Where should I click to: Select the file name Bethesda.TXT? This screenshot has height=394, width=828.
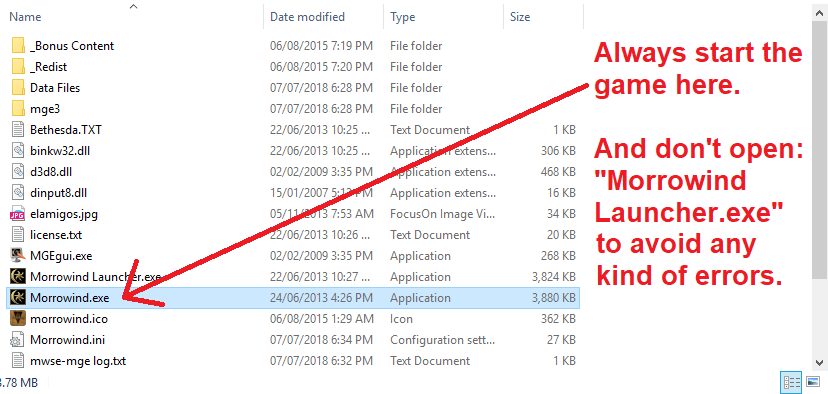pos(65,129)
